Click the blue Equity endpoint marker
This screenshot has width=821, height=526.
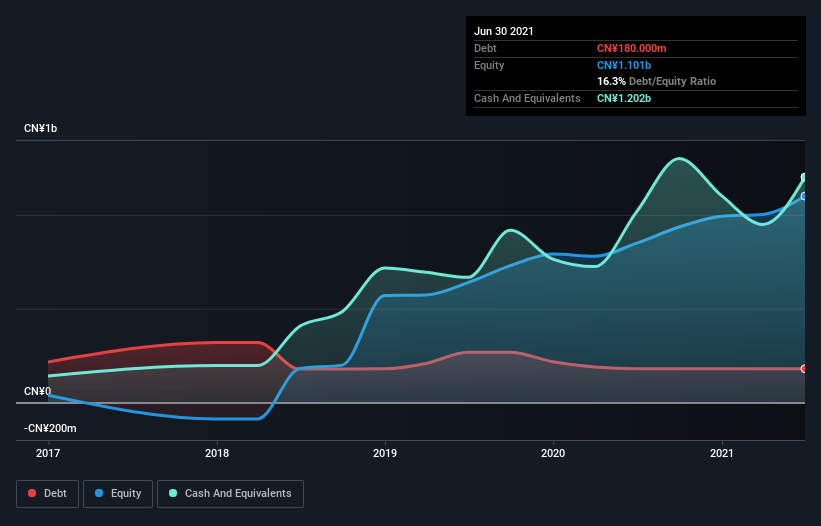point(804,196)
